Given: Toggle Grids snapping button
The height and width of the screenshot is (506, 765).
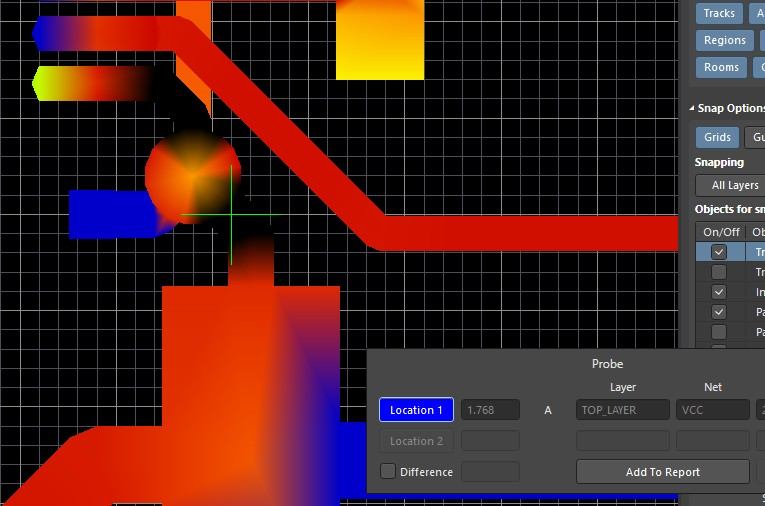Looking at the screenshot, I should 717,137.
